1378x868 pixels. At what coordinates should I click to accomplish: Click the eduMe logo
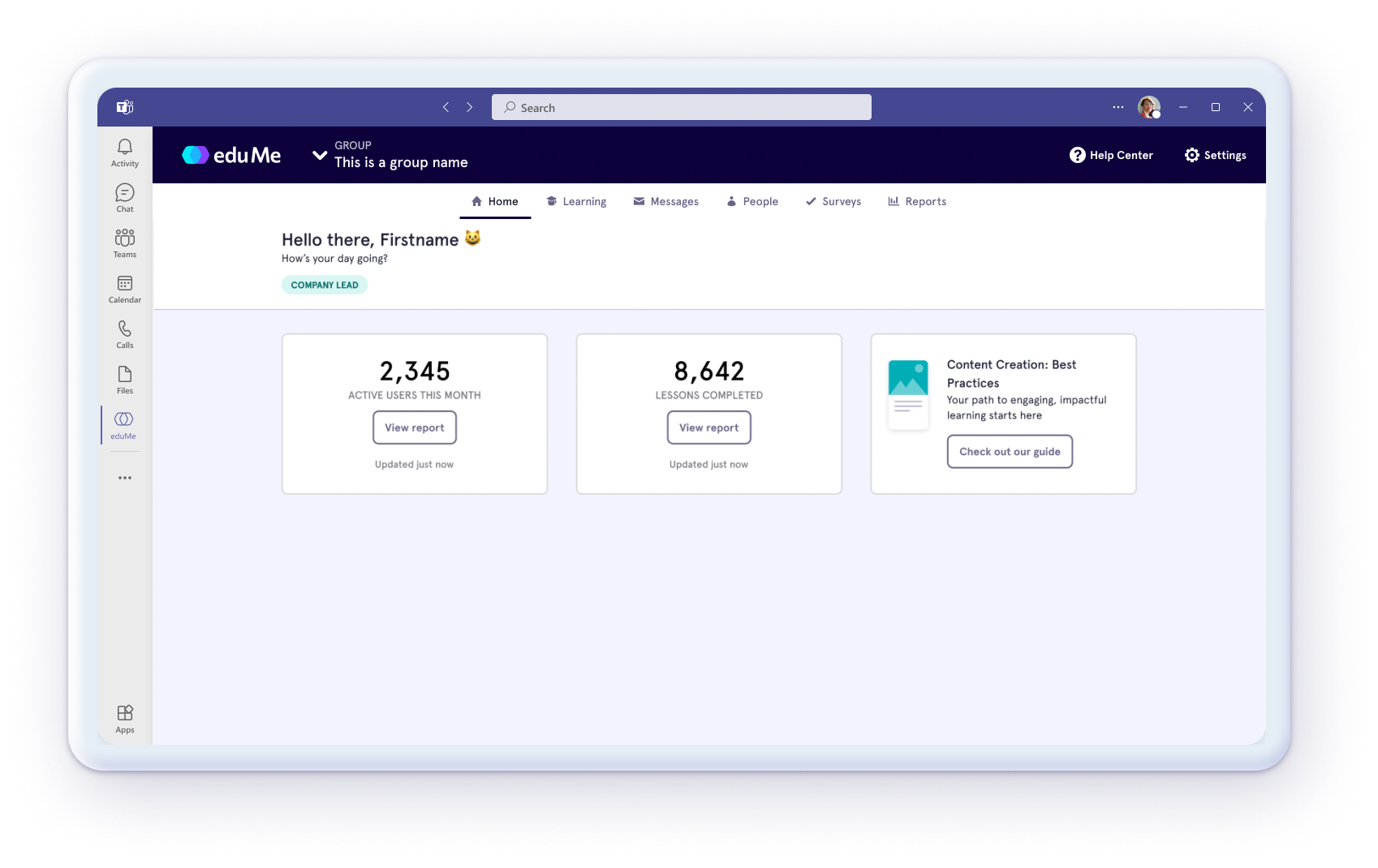pyautogui.click(x=231, y=155)
